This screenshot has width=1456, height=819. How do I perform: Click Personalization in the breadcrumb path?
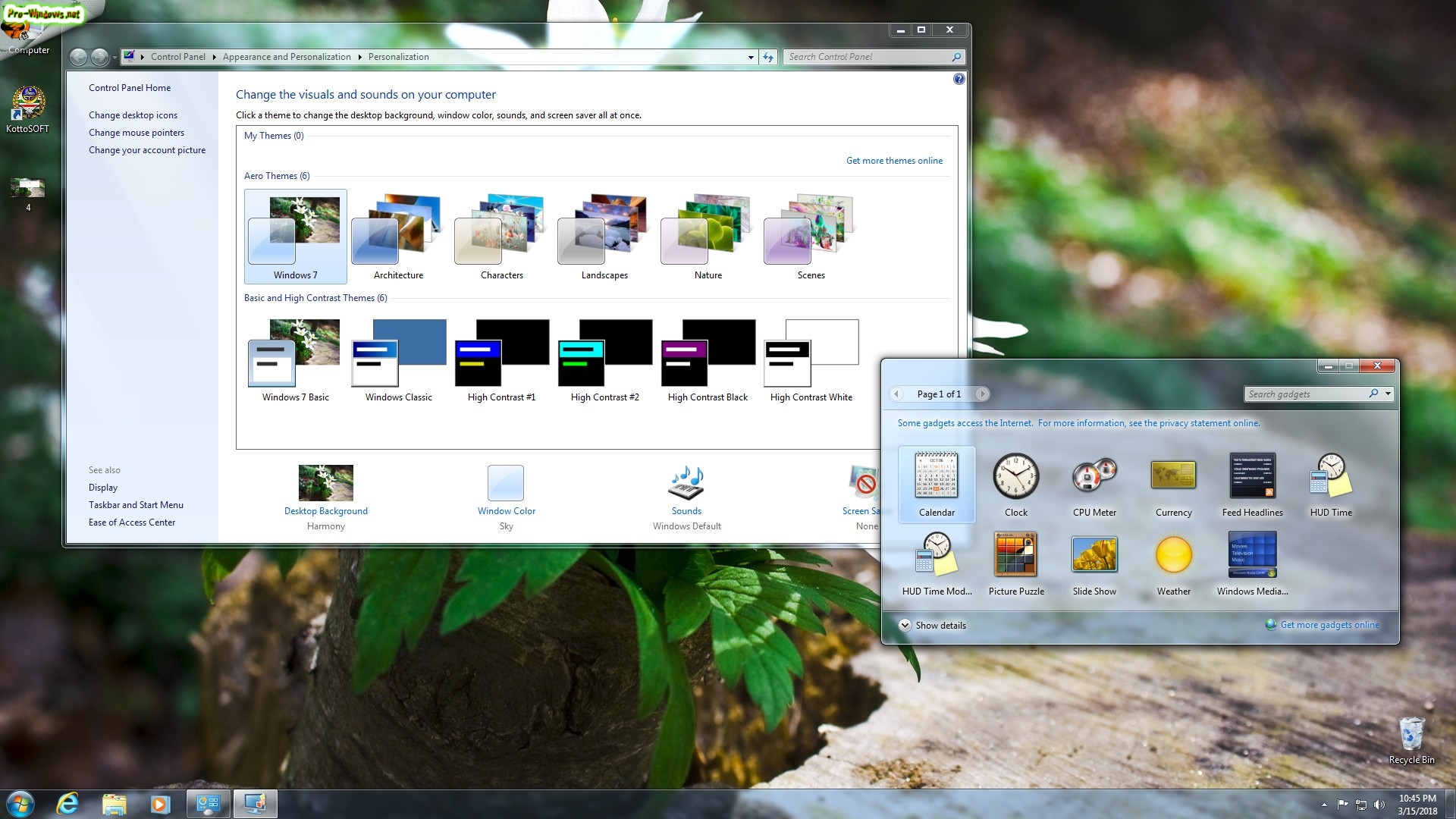(x=398, y=57)
